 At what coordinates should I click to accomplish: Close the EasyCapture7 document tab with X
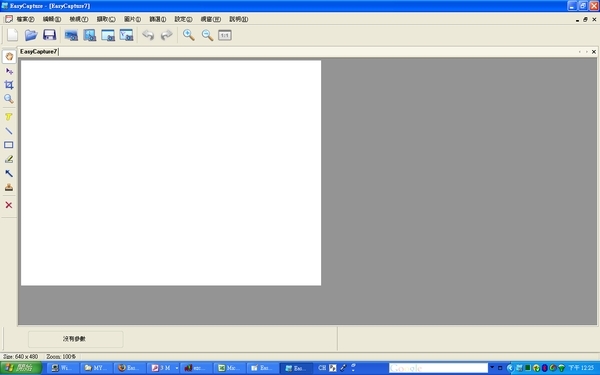point(594,52)
